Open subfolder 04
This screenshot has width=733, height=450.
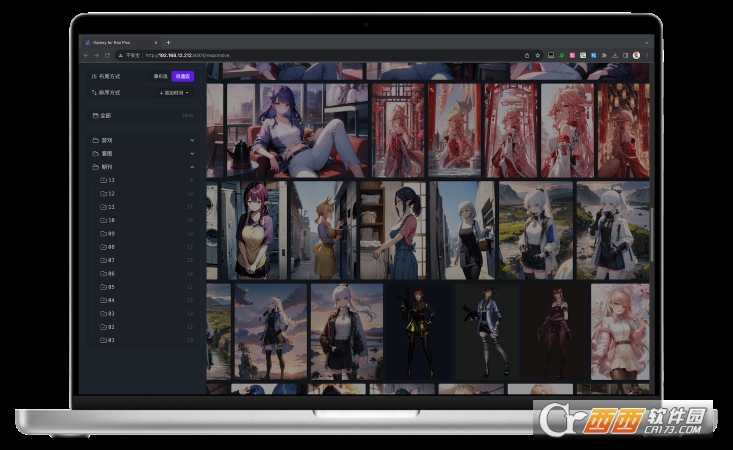(147, 300)
